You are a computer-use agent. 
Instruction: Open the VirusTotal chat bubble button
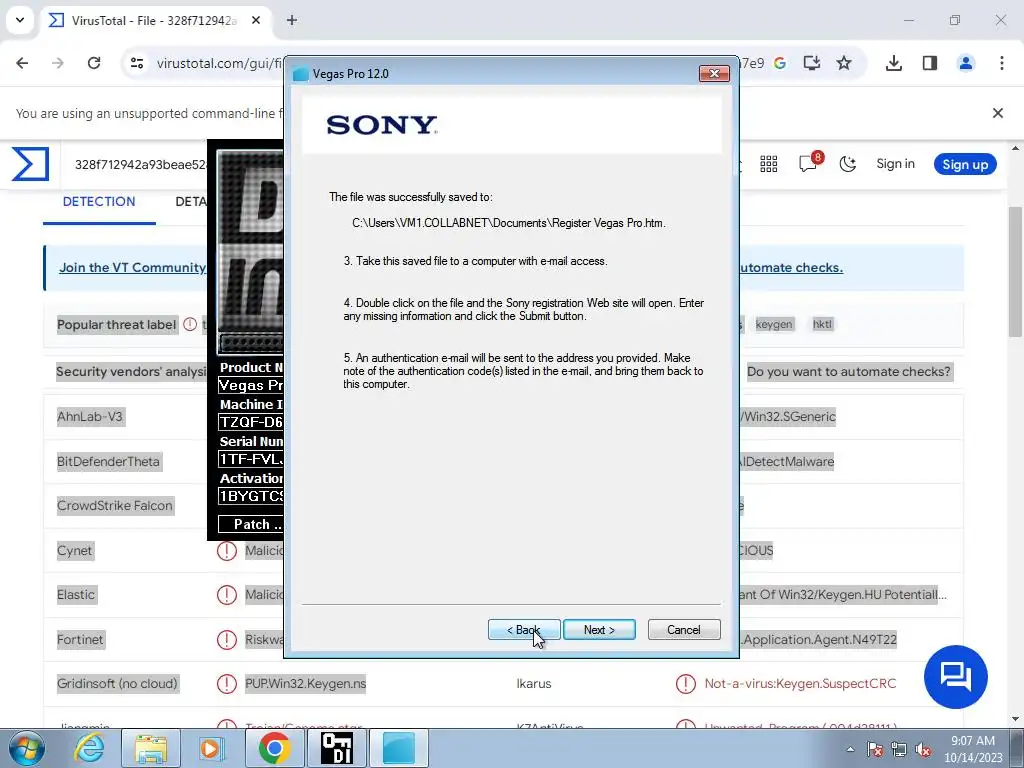coord(955,677)
